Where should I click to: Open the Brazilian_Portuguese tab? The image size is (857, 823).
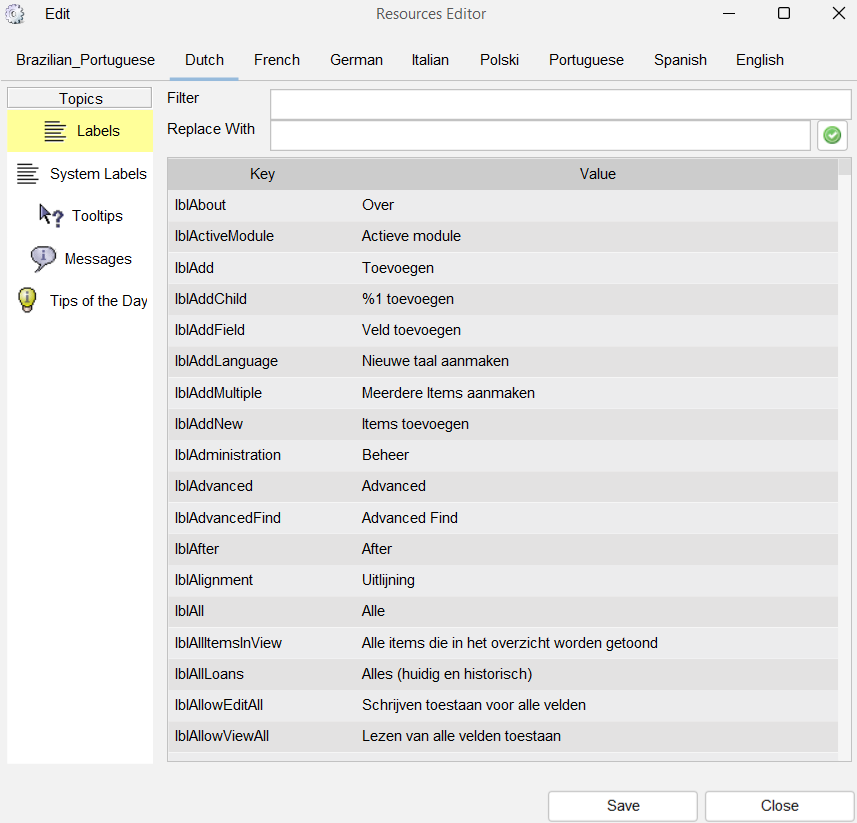pyautogui.click(x=85, y=60)
